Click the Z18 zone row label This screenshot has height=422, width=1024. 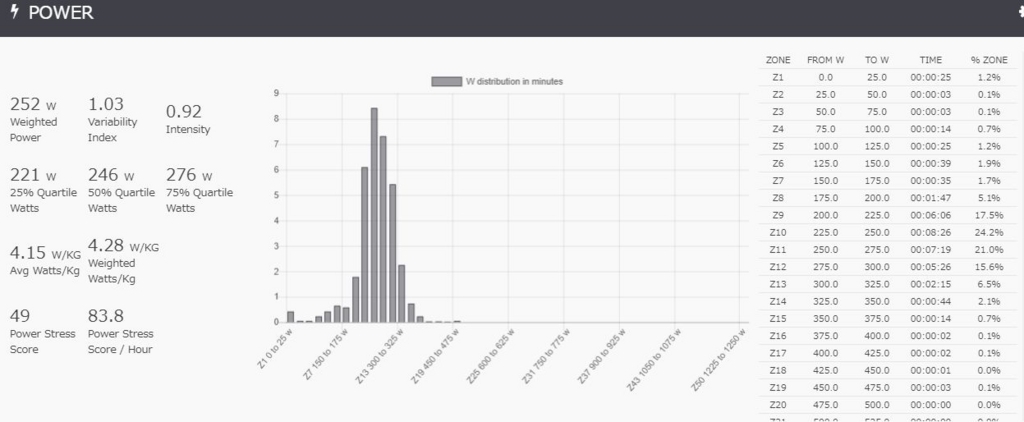778,370
